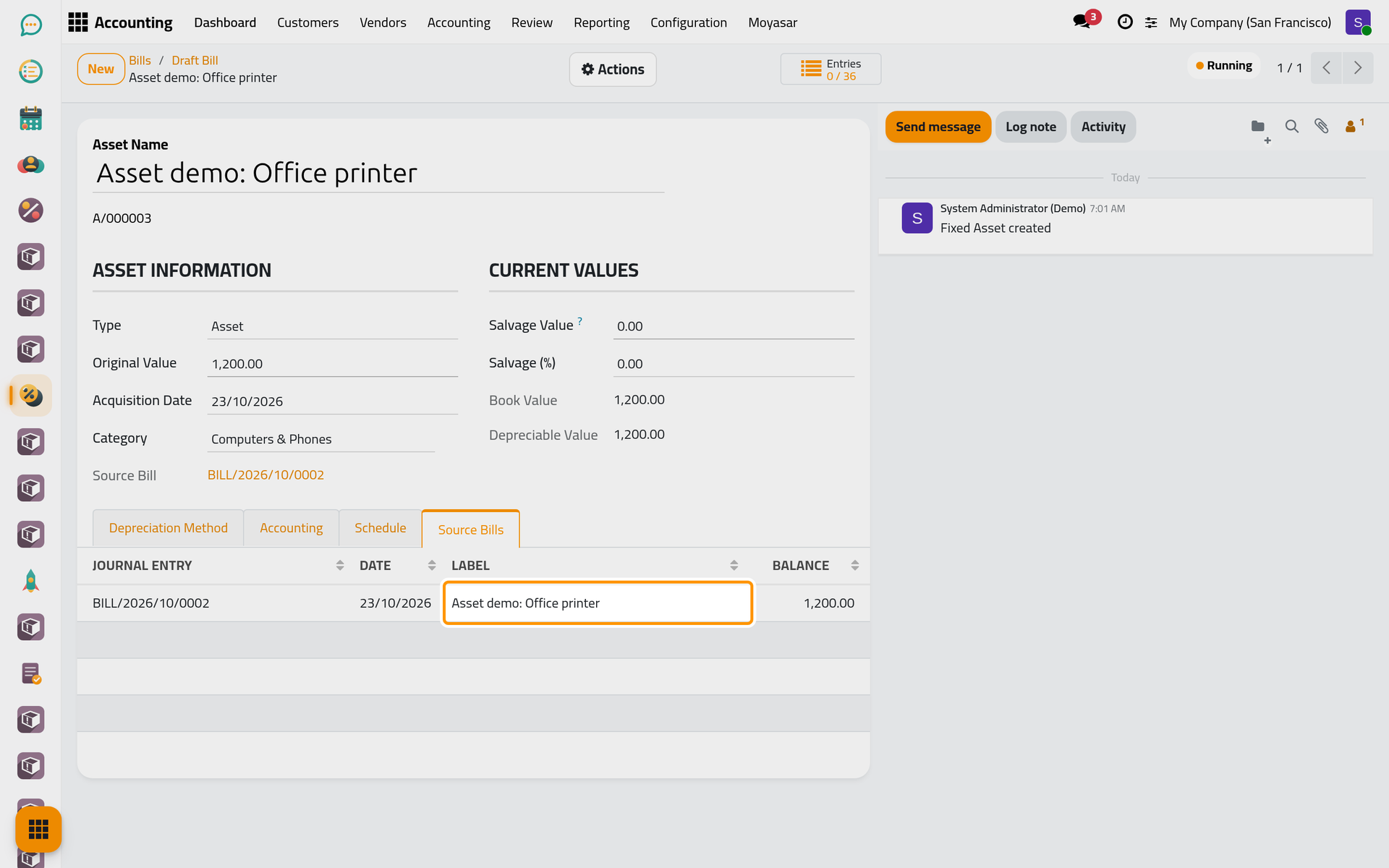
Task: Click Log note button
Action: pyautogui.click(x=1030, y=127)
